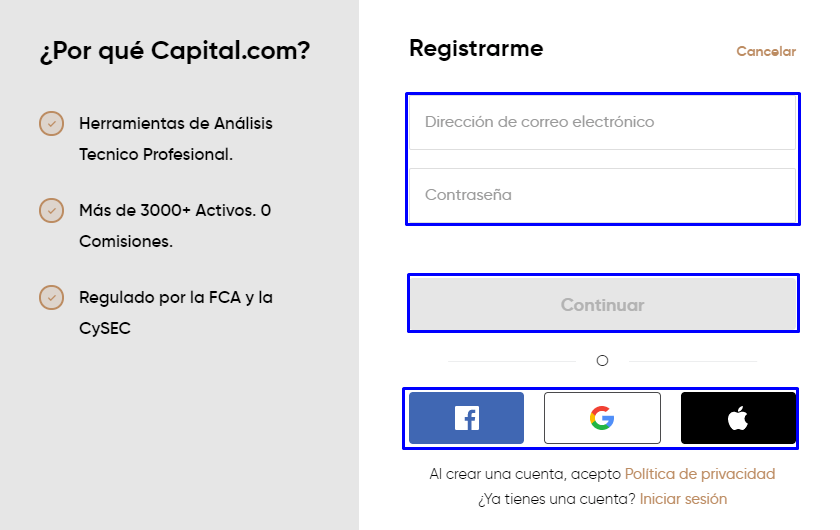This screenshot has height=530, width=840.
Task: Sign up with the Facebook icon button
Action: click(x=466, y=418)
